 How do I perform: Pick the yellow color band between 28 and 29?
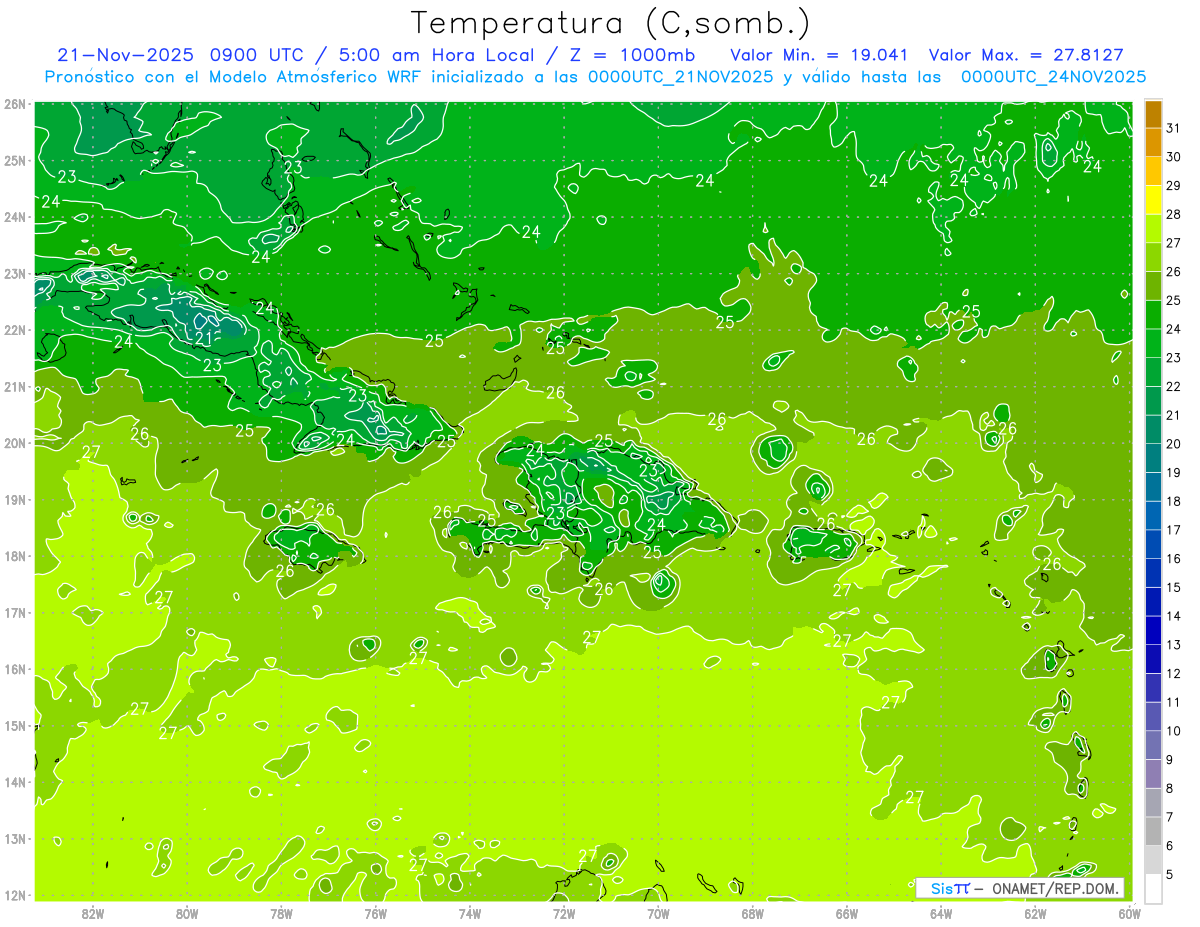pos(1153,200)
